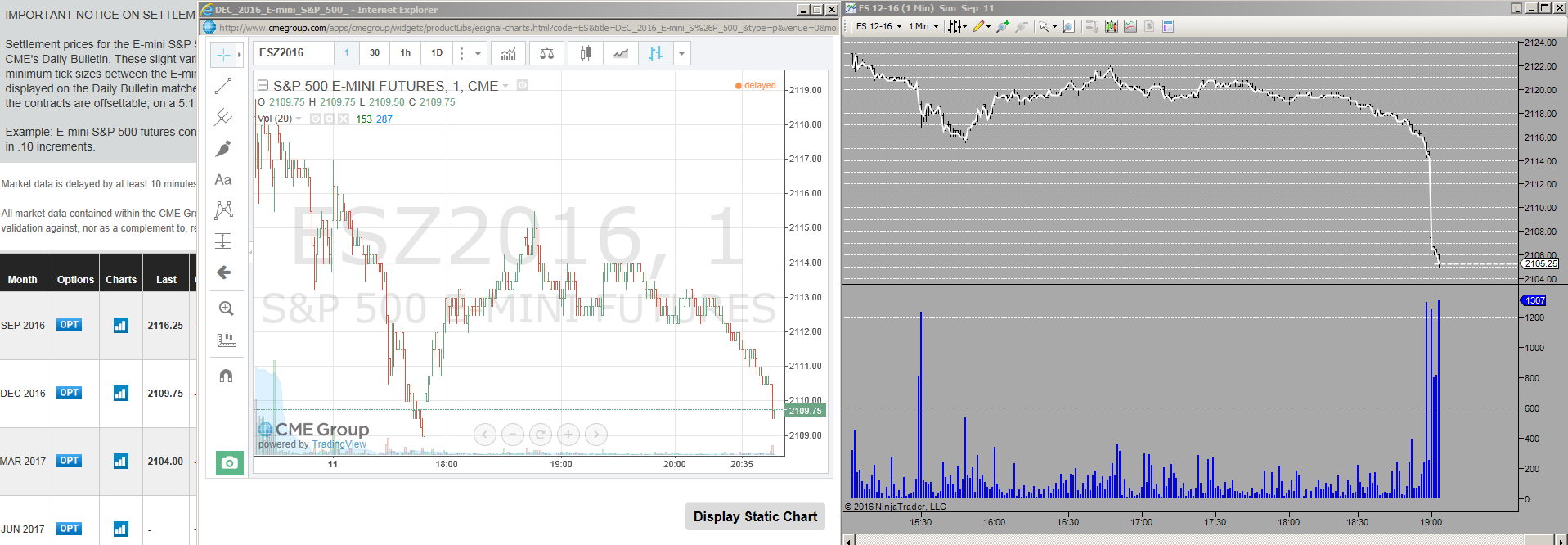Select the 1 minute interval
1568x545 pixels.
(x=347, y=53)
